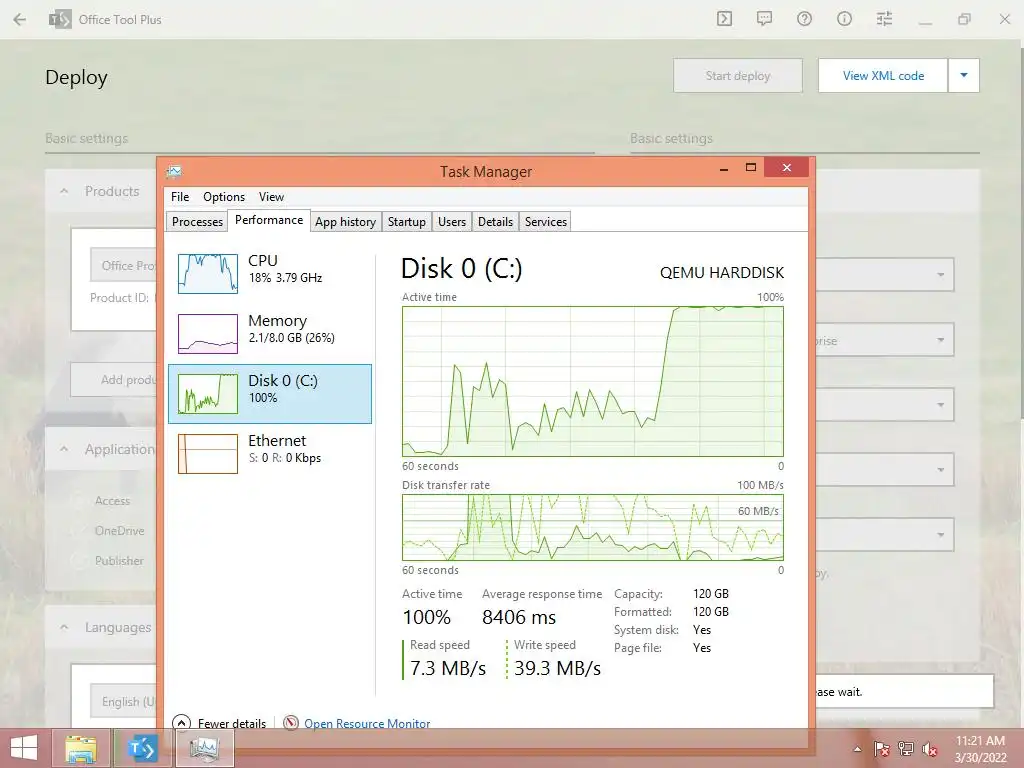Switch to the App history tab
The image size is (1024, 768).
[x=345, y=221]
